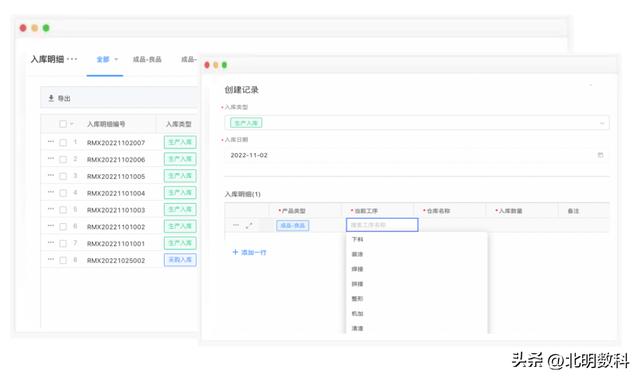Tick checkbox for row RMX20221102006

tap(63, 160)
